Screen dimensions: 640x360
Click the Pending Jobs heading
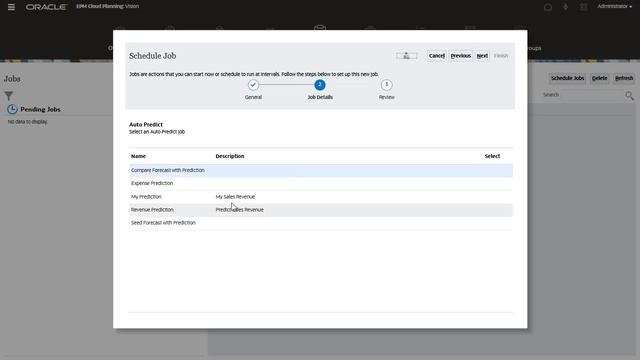tap(40, 109)
